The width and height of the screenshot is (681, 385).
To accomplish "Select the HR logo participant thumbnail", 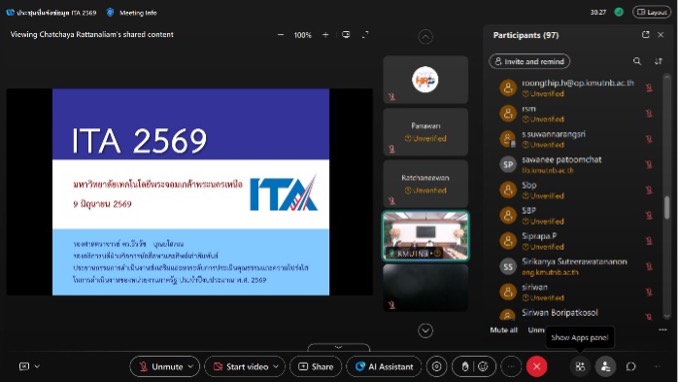I will pyautogui.click(x=426, y=80).
